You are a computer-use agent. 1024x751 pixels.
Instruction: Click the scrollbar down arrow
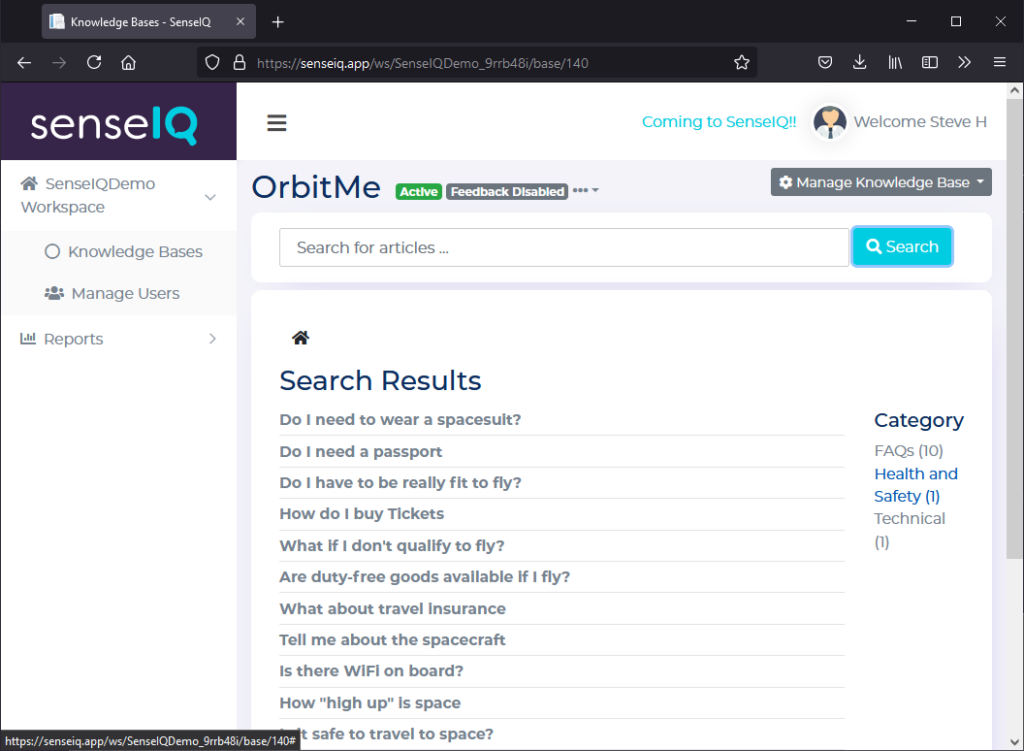[1014, 742]
